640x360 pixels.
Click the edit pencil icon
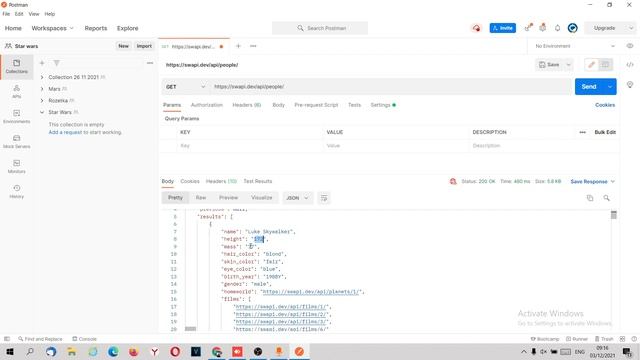click(591, 64)
